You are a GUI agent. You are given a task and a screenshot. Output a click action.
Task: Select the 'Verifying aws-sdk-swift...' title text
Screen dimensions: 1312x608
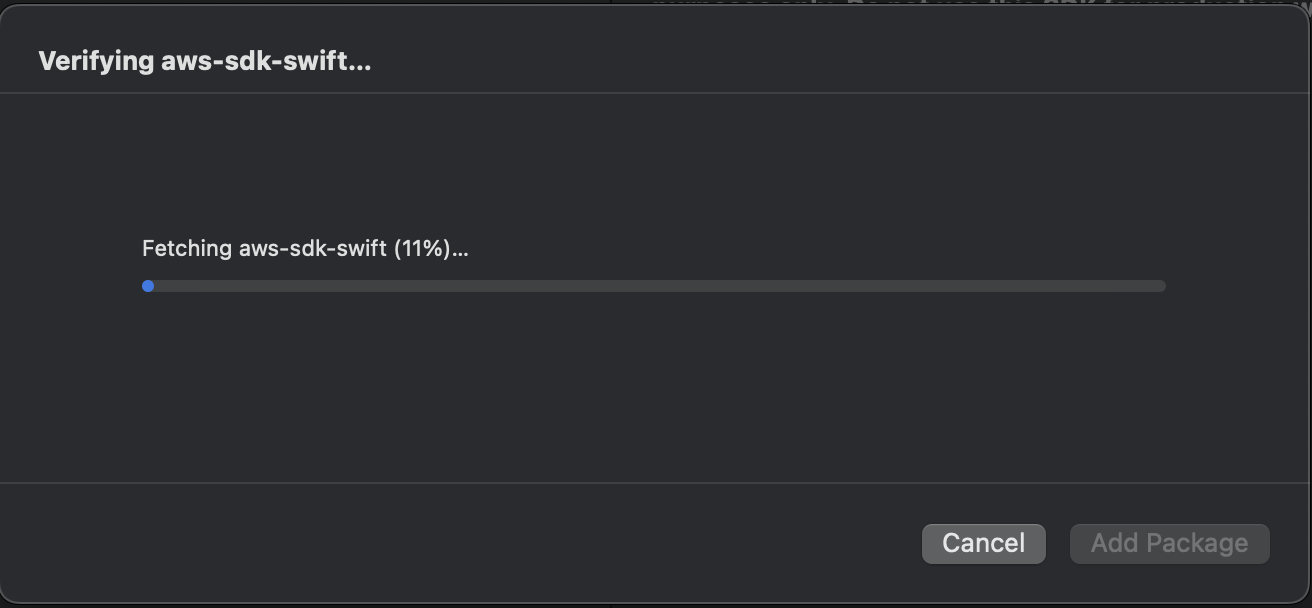[204, 61]
